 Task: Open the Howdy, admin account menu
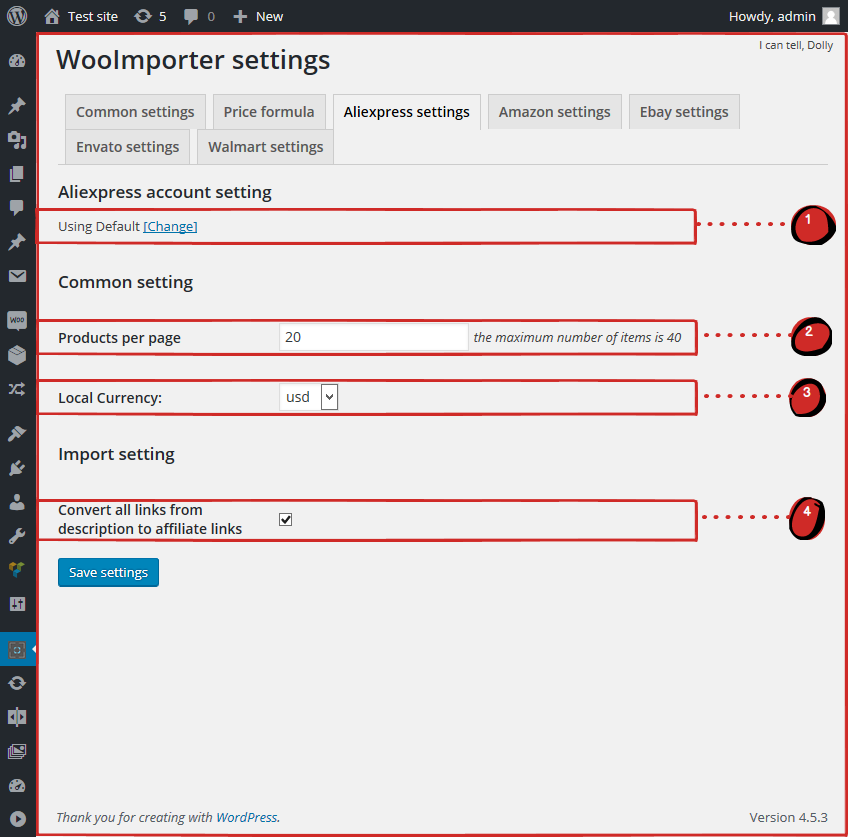(772, 17)
